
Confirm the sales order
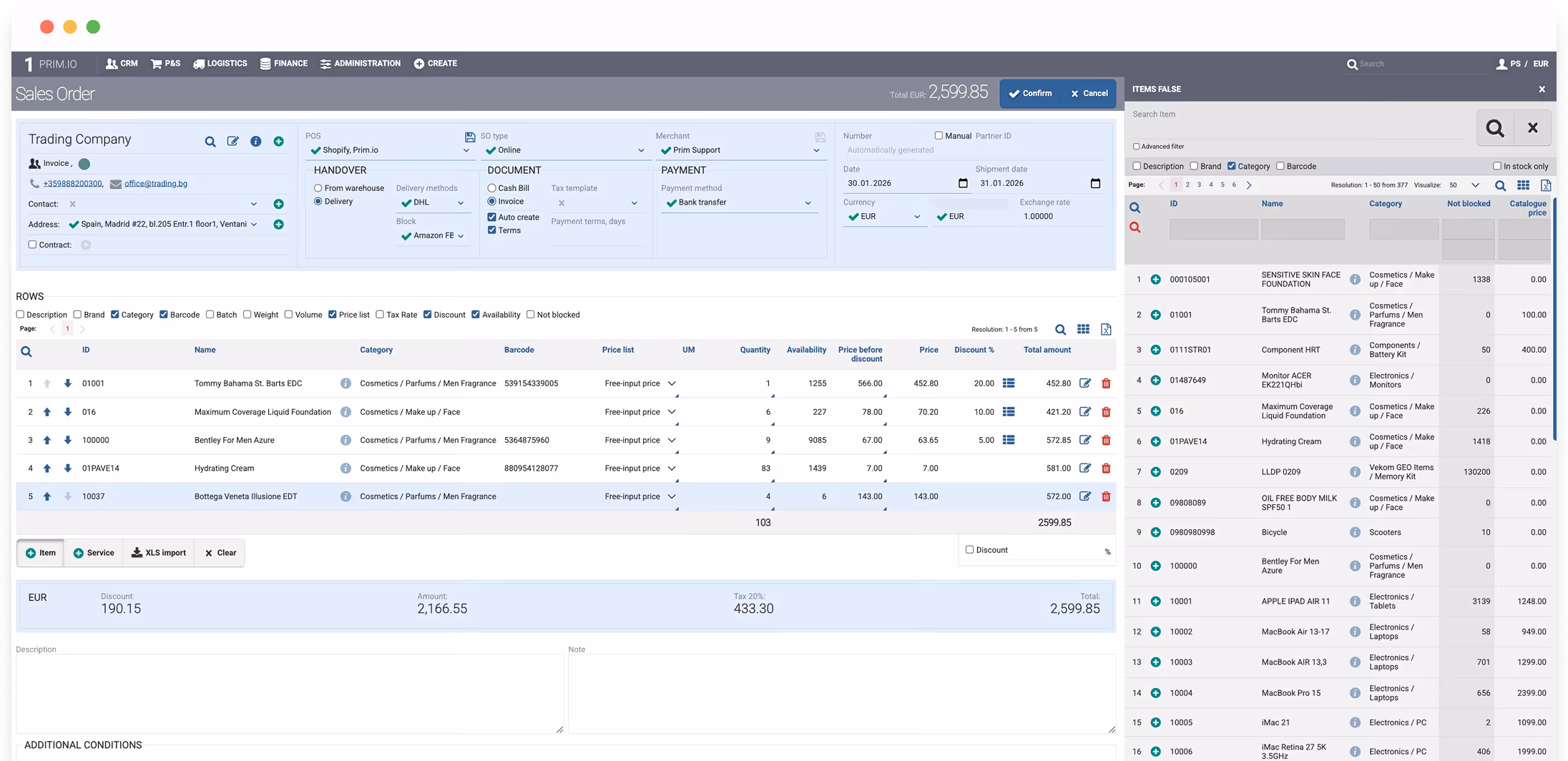[1030, 94]
